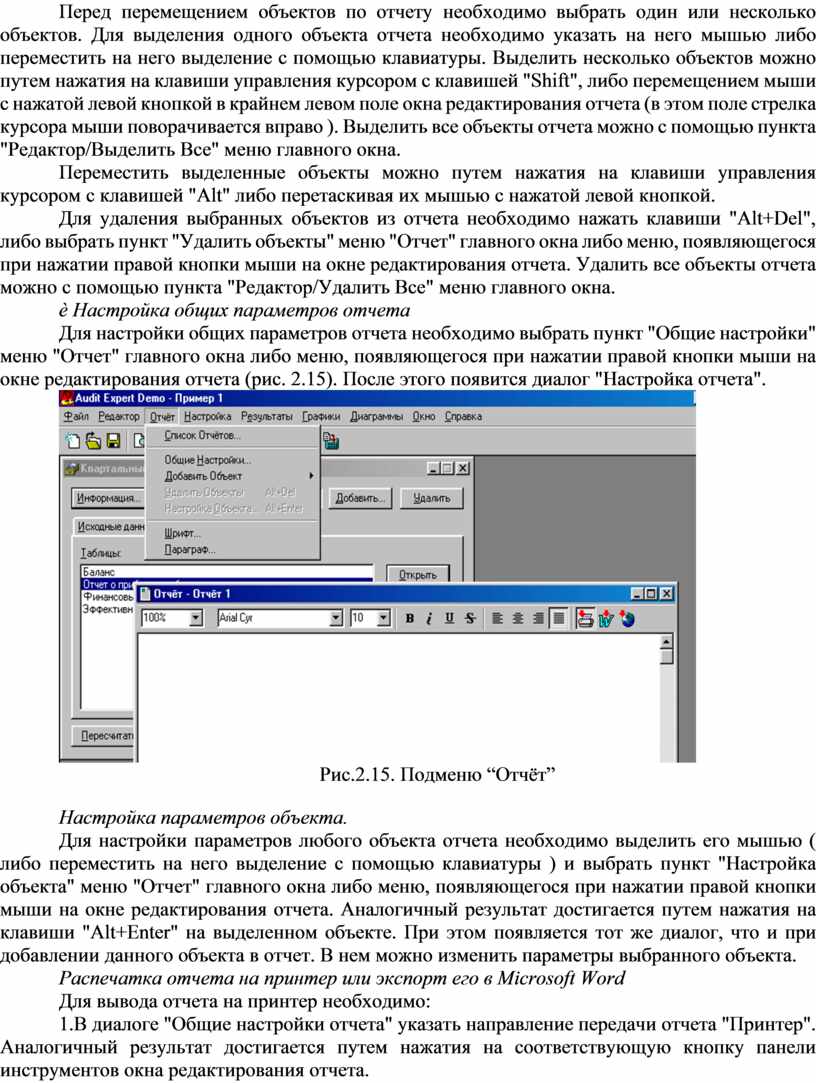Close the Отчёт 1 window

(666, 593)
